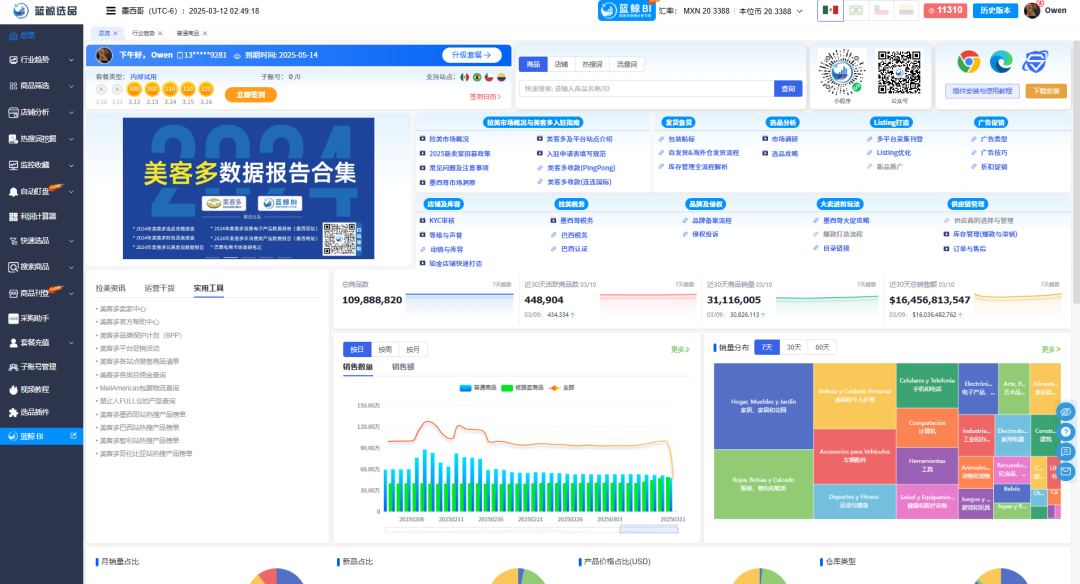1080x584 pixels.
Task: Switch to the 拉美资讯 tab
Action: tap(110, 289)
